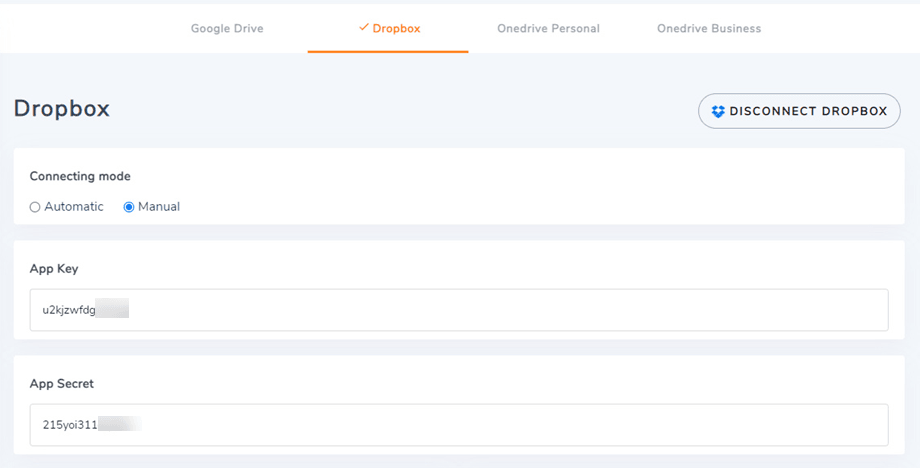
Task: Click the u2kjzwfdg text in App Key
Action: click(x=69, y=311)
